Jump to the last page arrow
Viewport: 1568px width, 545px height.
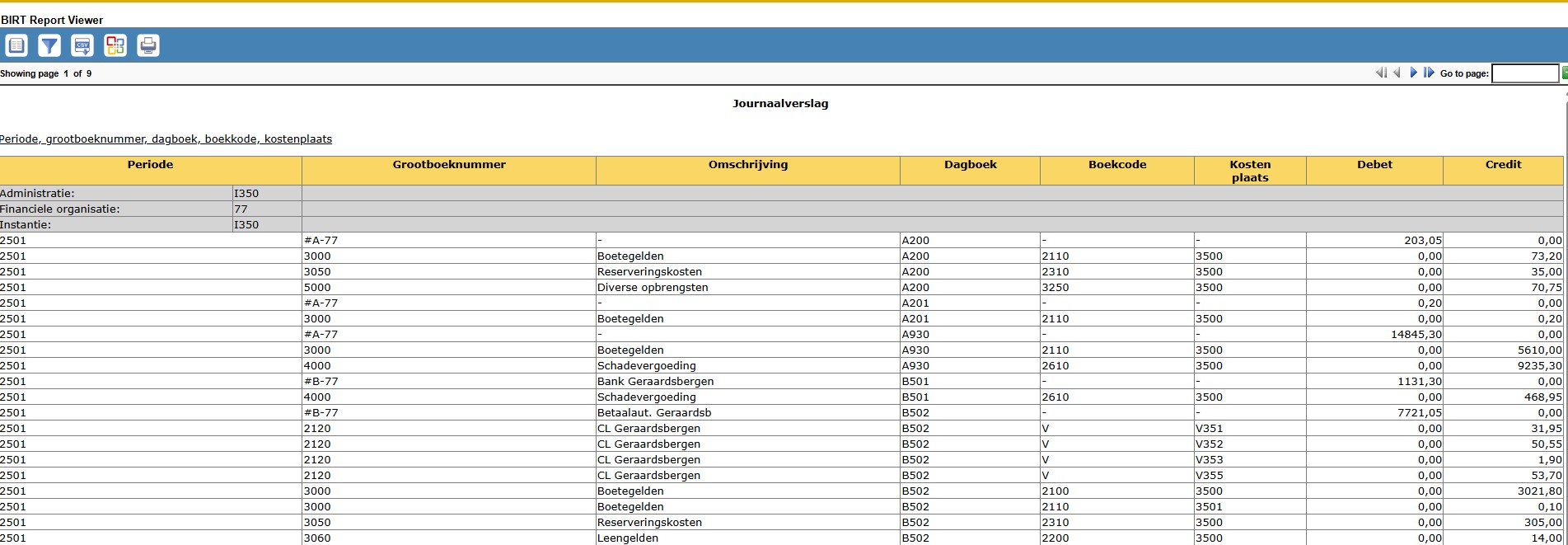coord(1429,73)
